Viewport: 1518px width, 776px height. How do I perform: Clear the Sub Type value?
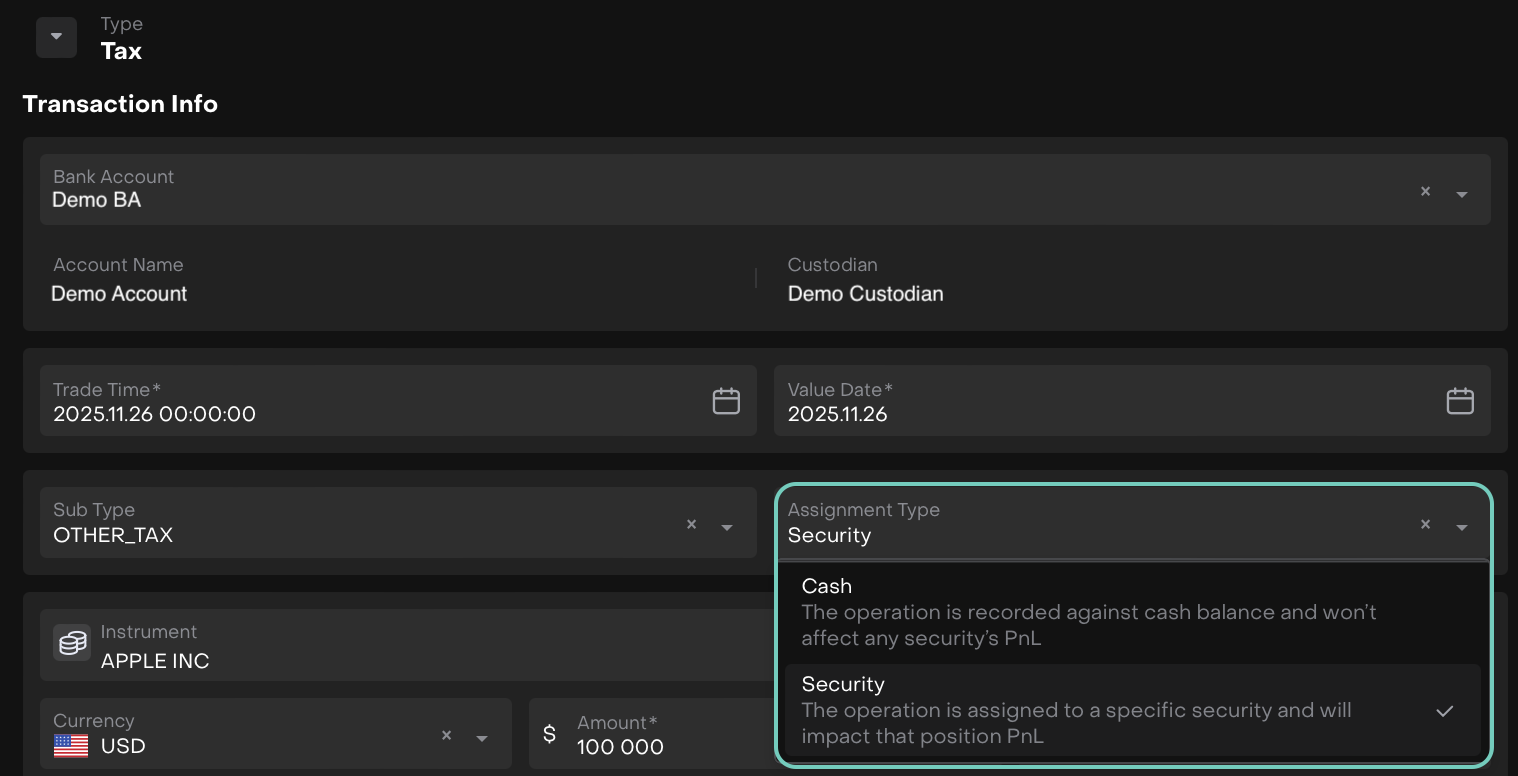pos(691,525)
